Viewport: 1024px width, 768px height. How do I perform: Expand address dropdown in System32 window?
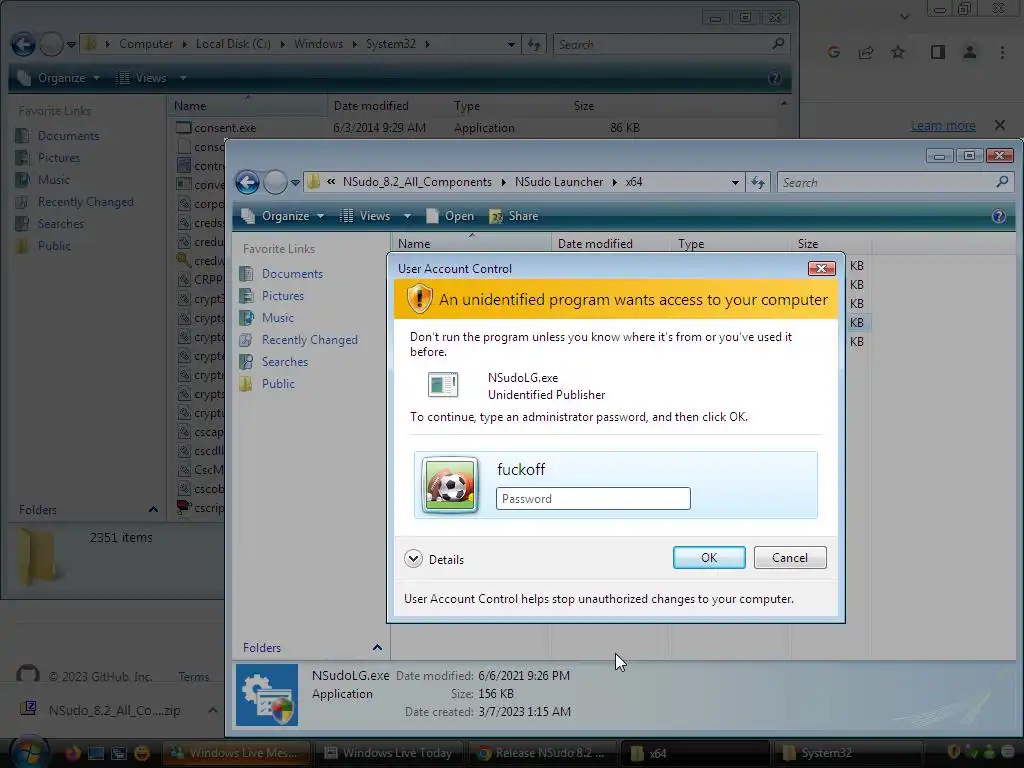[x=511, y=44]
